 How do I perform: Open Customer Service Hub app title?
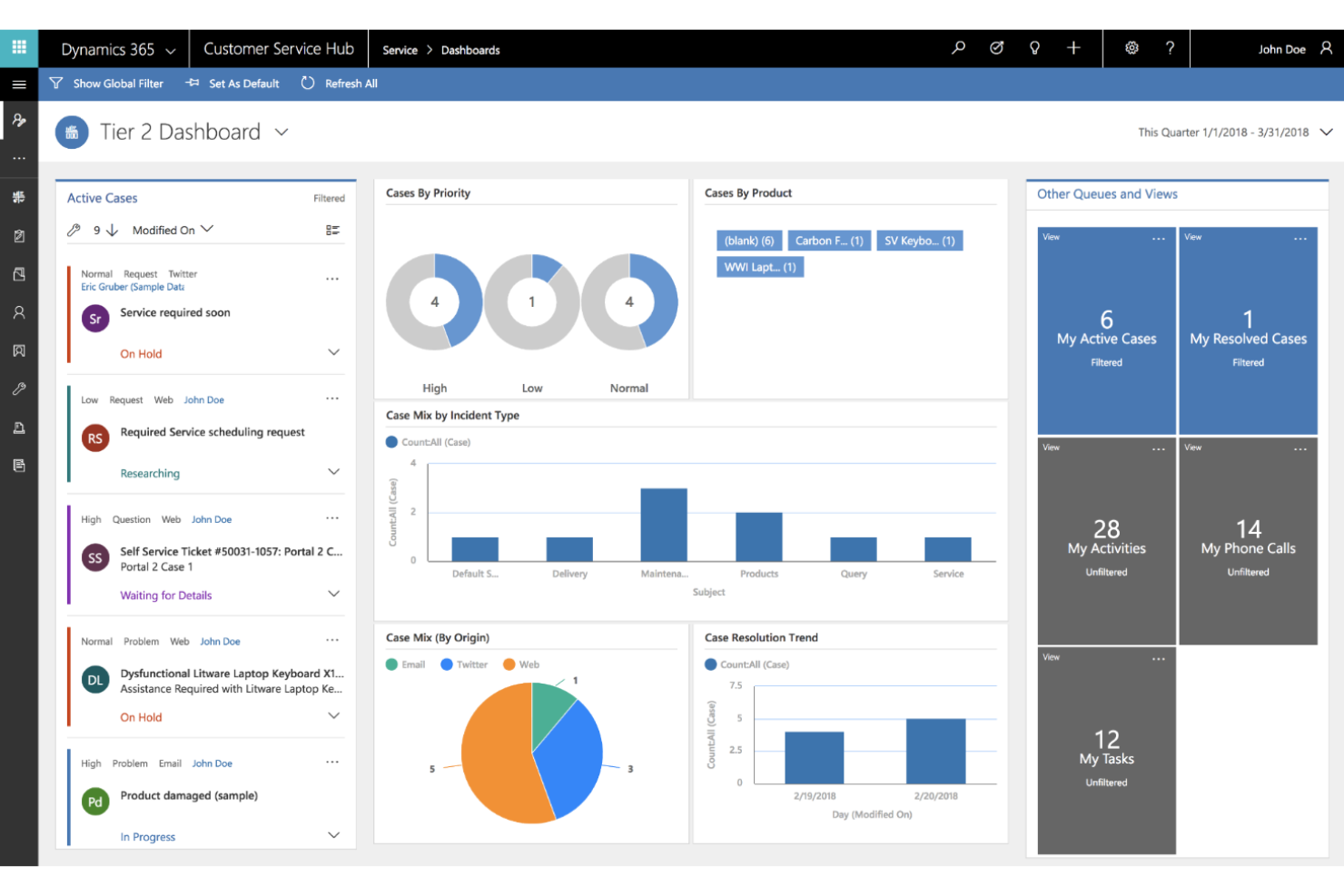279,49
